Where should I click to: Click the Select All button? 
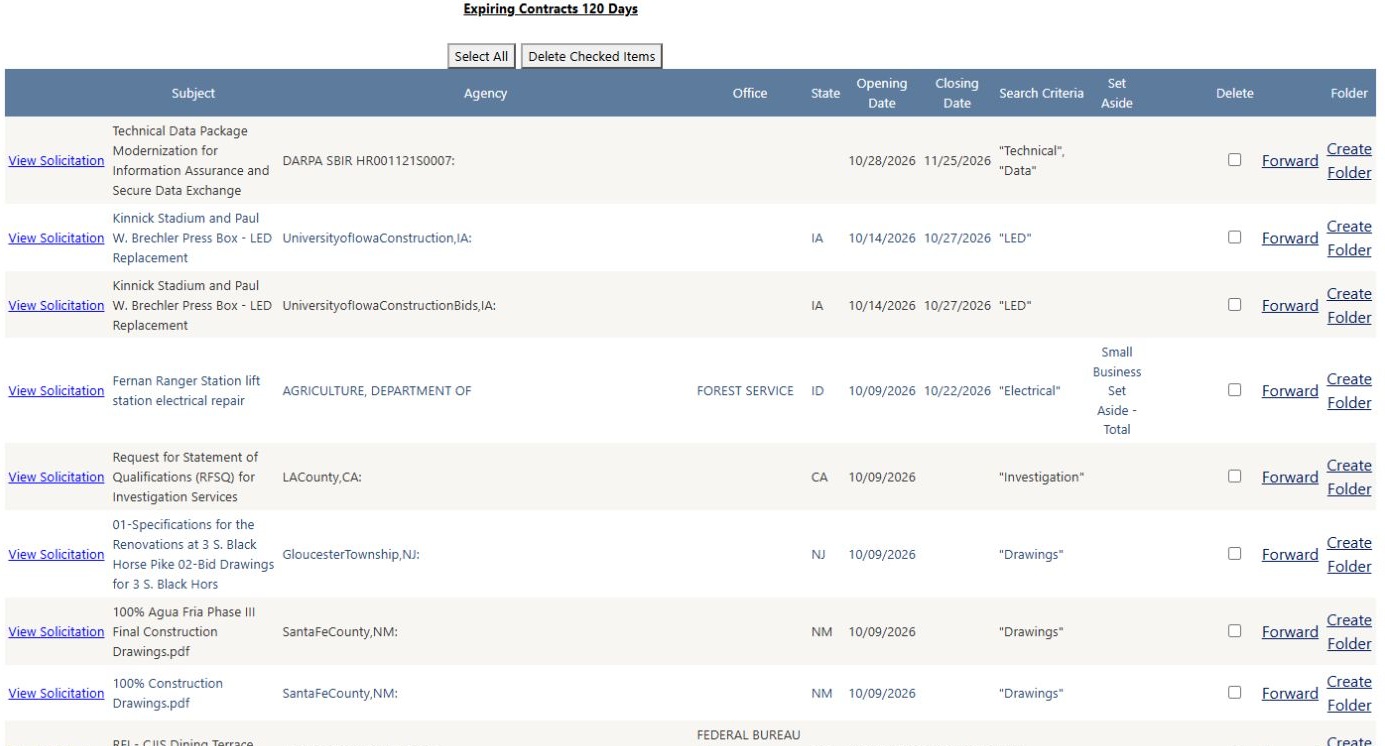coord(481,56)
